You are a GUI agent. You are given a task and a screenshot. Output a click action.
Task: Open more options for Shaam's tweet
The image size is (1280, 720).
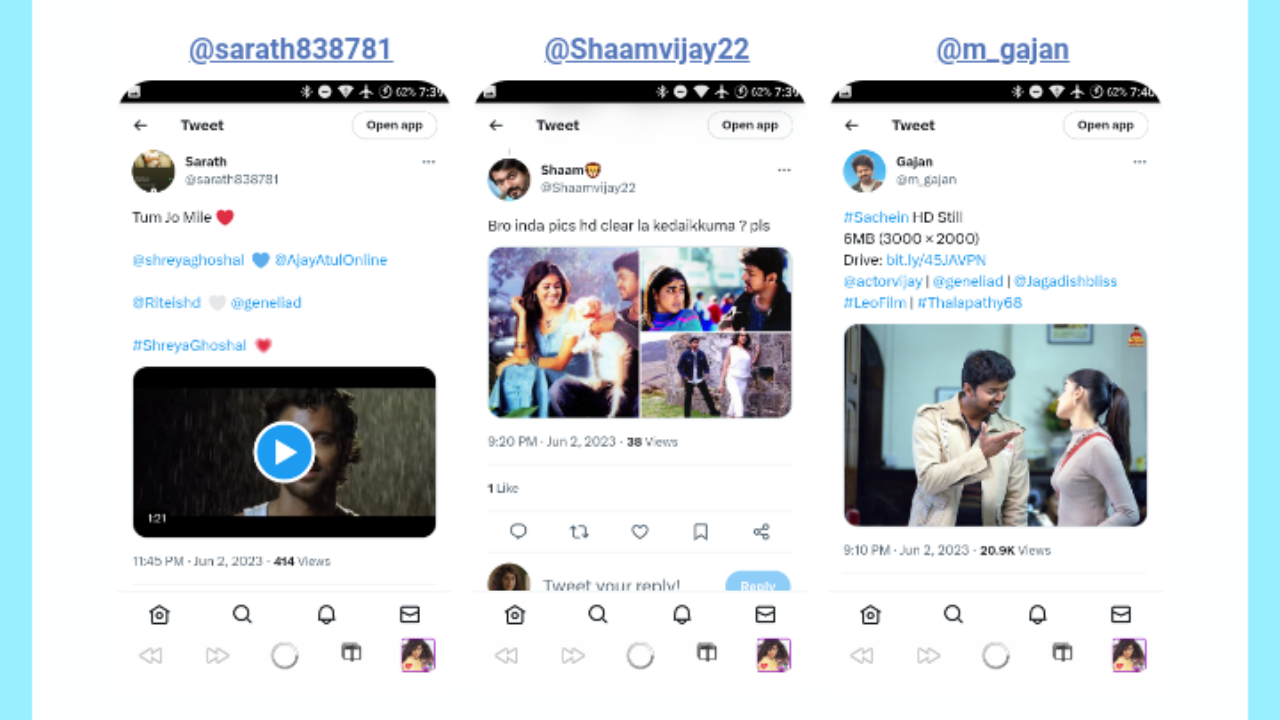(784, 171)
